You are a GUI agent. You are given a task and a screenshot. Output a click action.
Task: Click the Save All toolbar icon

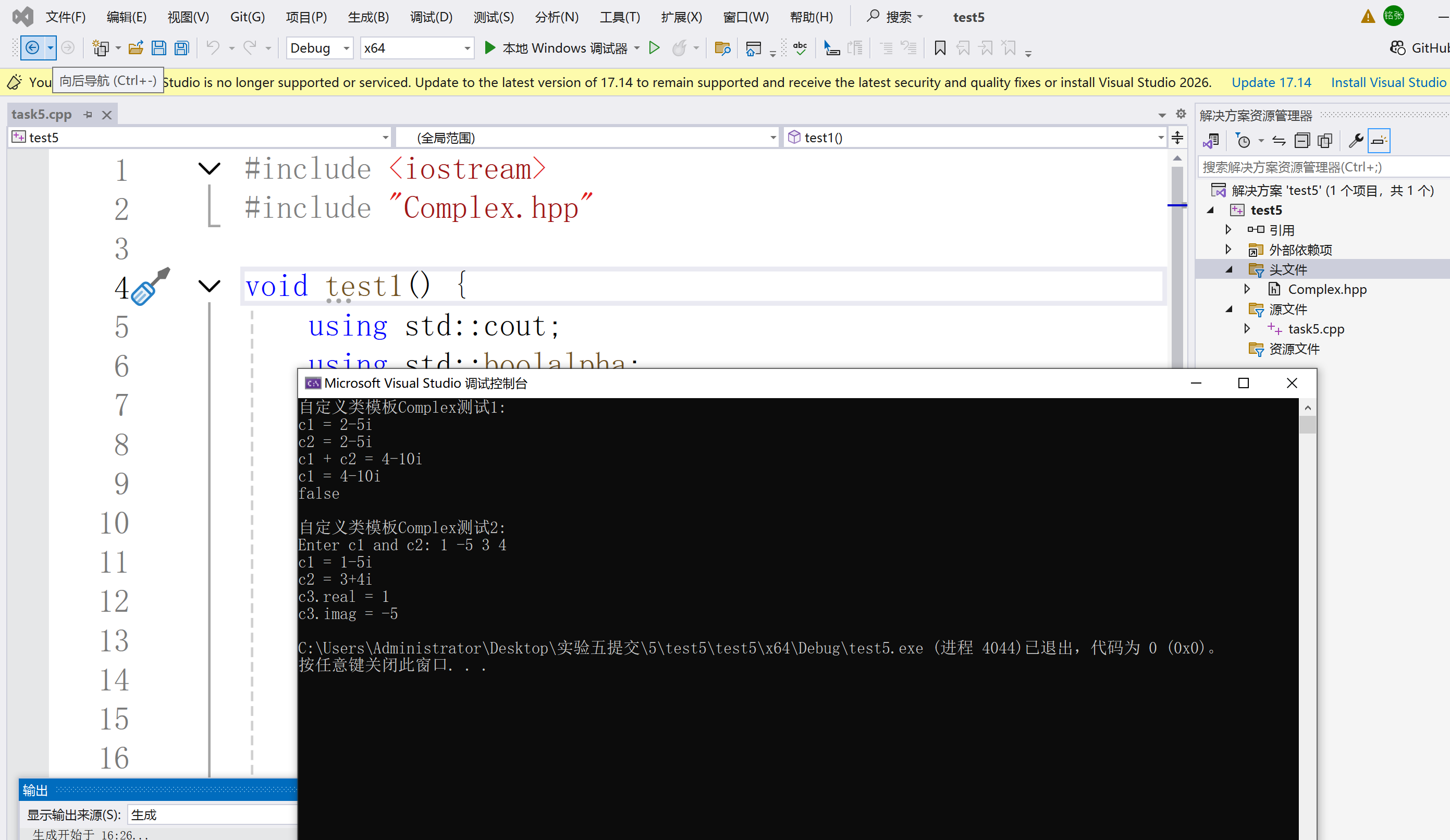pos(182,48)
